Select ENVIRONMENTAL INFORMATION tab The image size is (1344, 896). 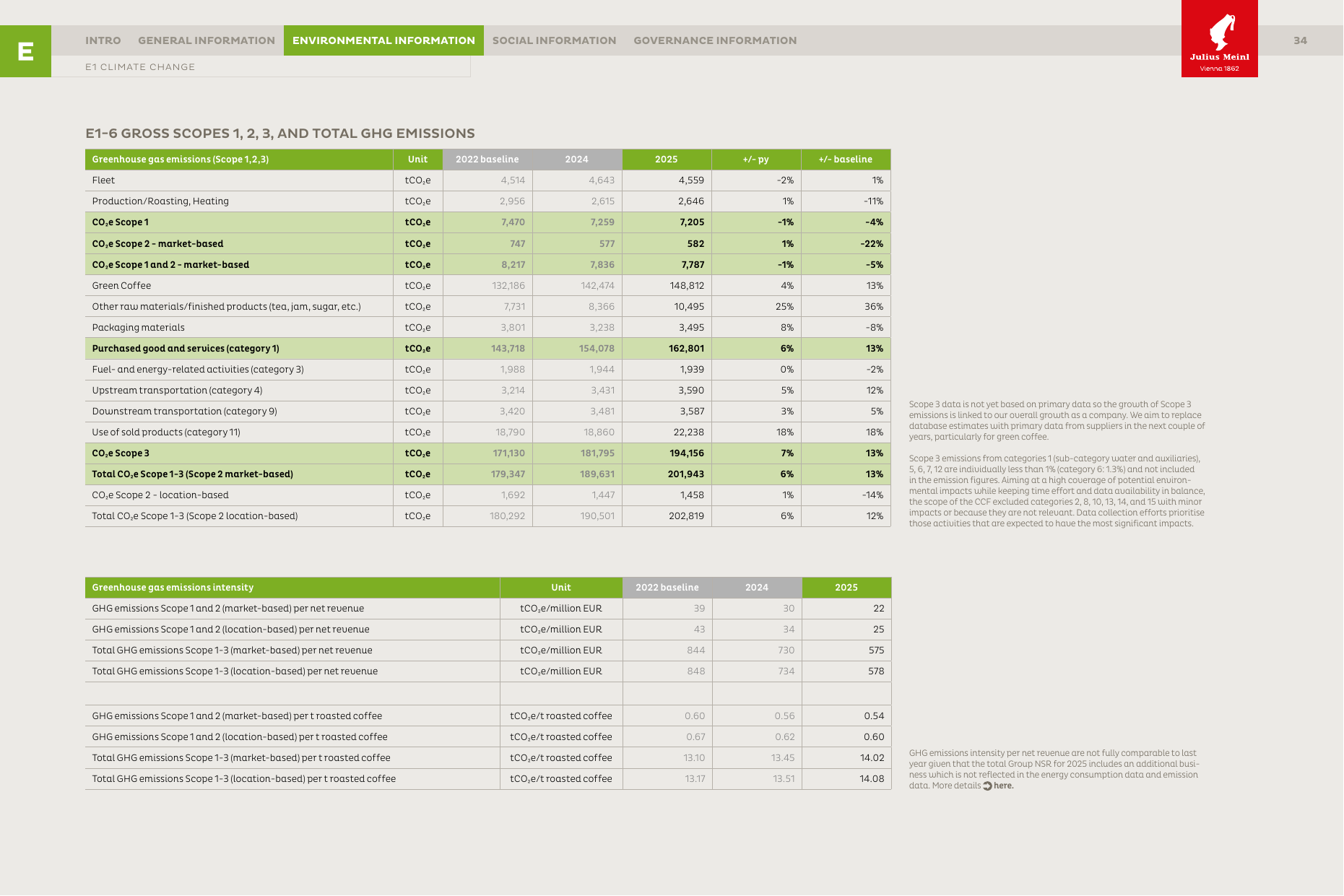(x=383, y=40)
